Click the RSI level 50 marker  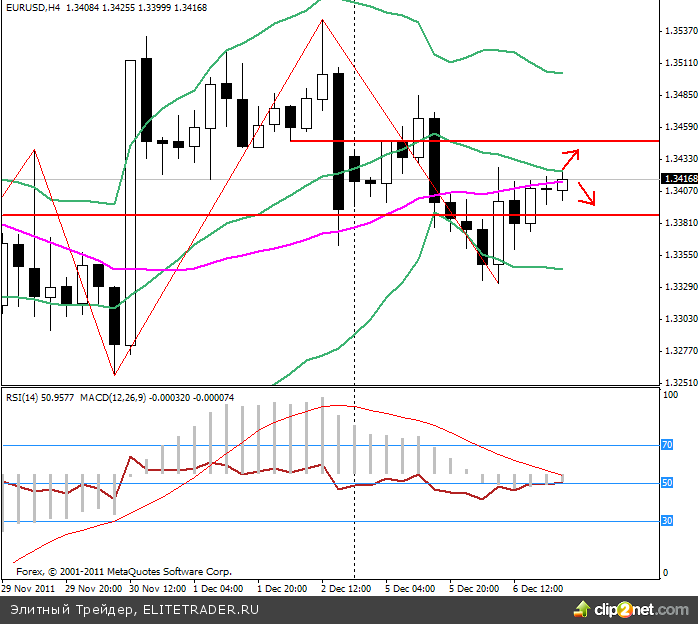click(x=667, y=483)
